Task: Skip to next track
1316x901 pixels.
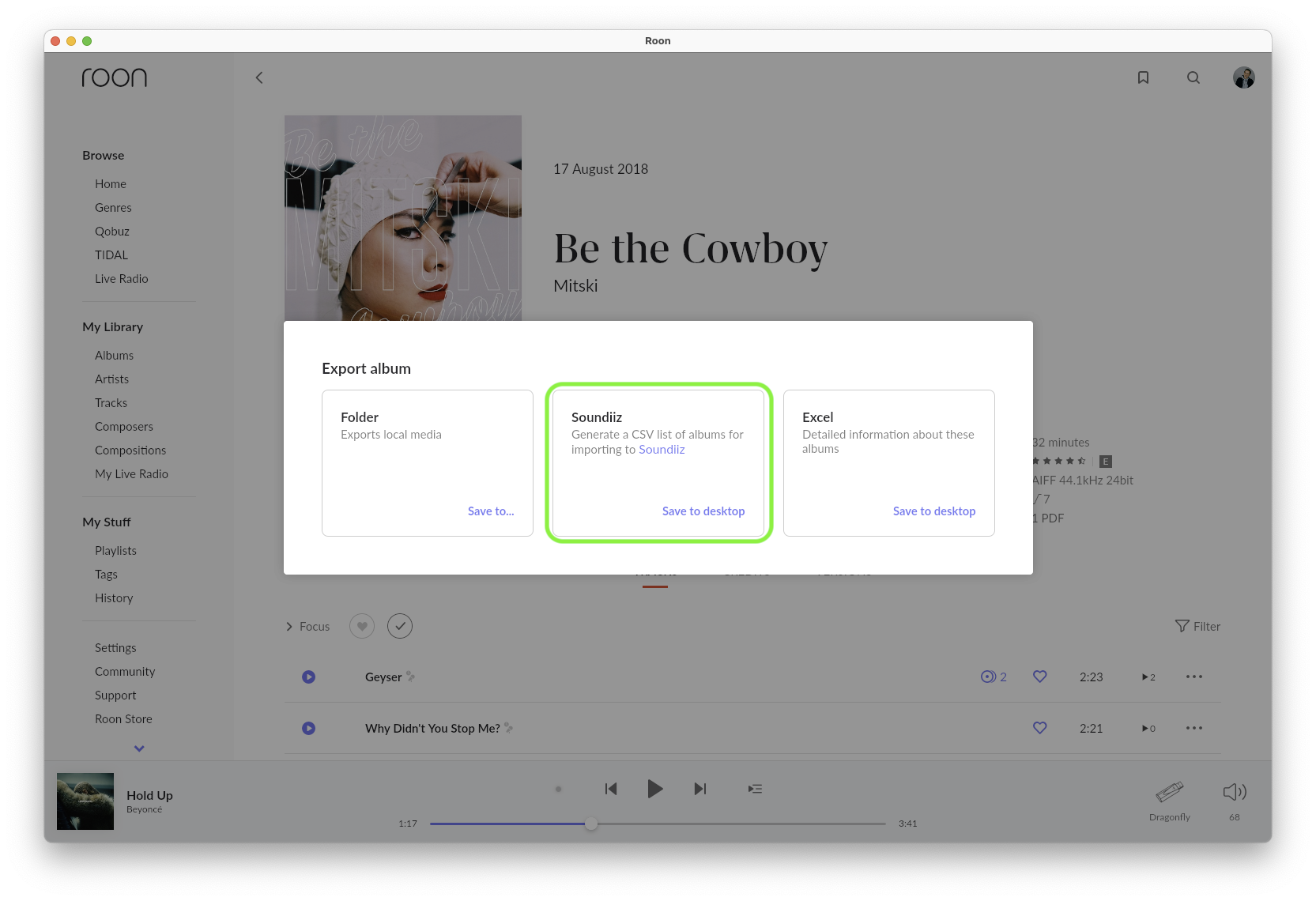Action: coord(700,789)
